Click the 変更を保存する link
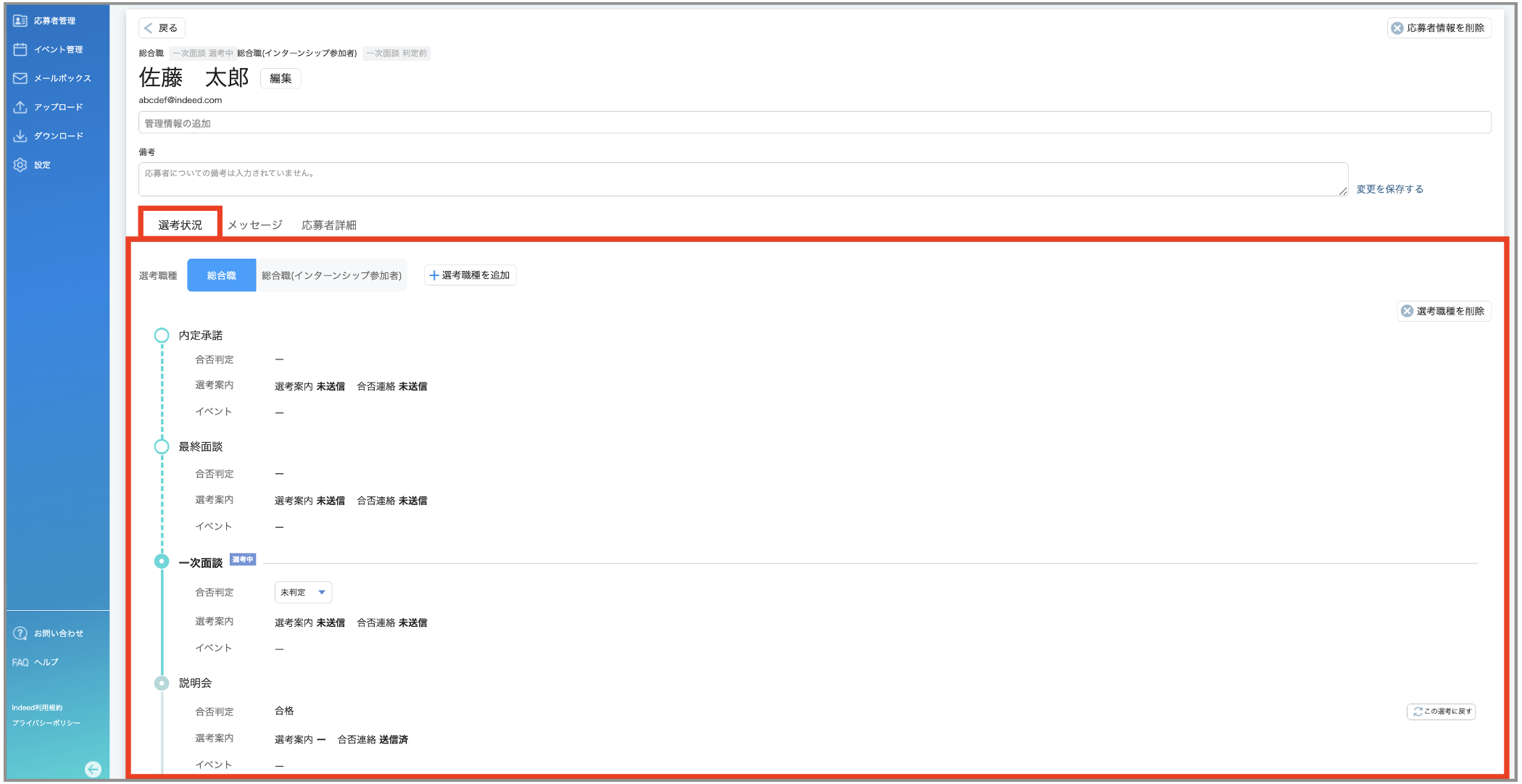 pyautogui.click(x=1389, y=189)
